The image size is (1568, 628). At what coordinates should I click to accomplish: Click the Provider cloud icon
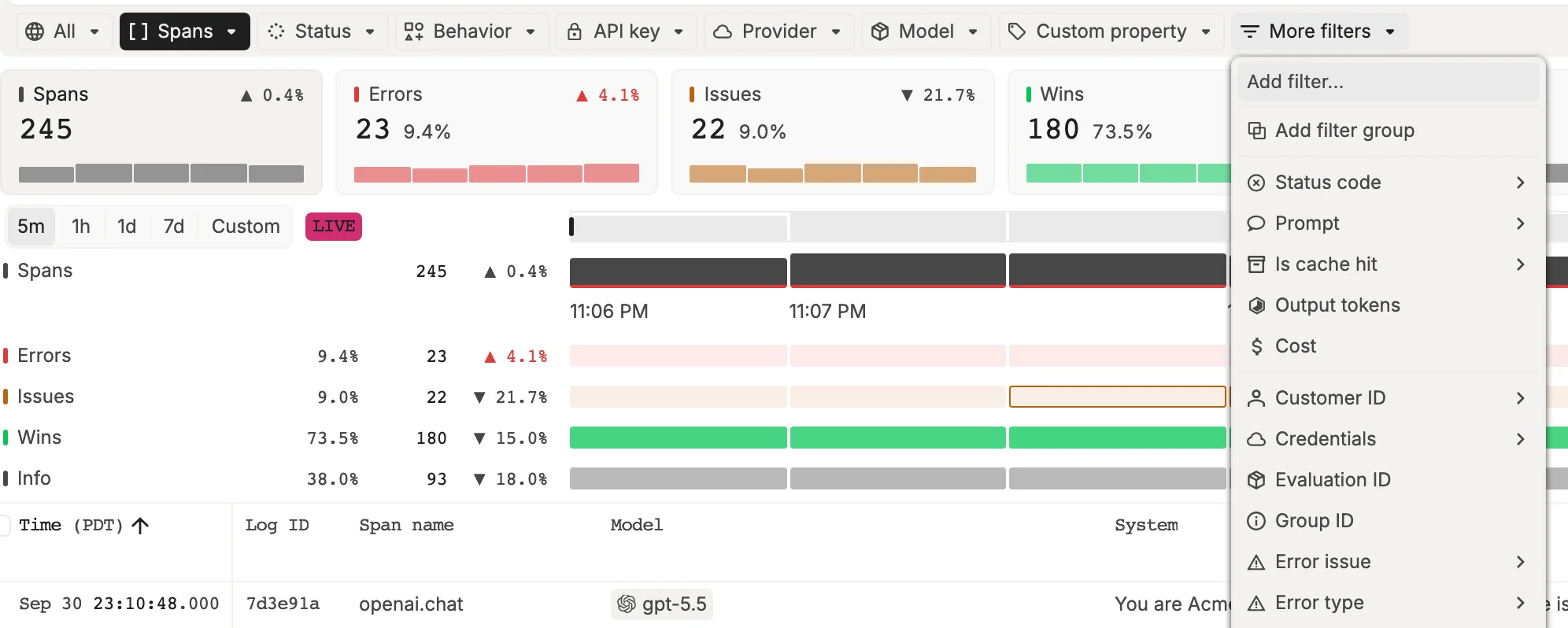tap(723, 31)
